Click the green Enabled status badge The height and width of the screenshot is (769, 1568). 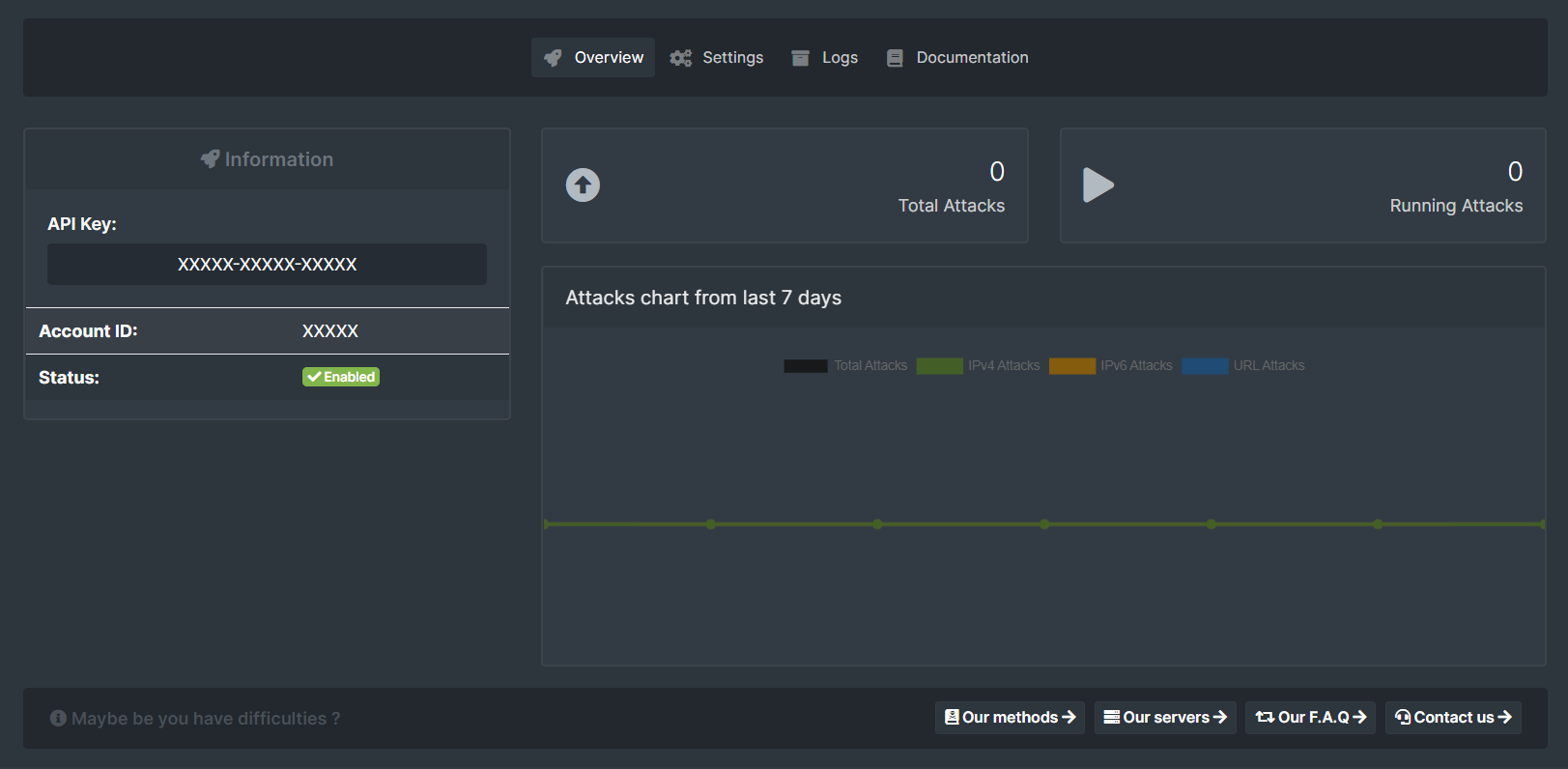pos(341,377)
